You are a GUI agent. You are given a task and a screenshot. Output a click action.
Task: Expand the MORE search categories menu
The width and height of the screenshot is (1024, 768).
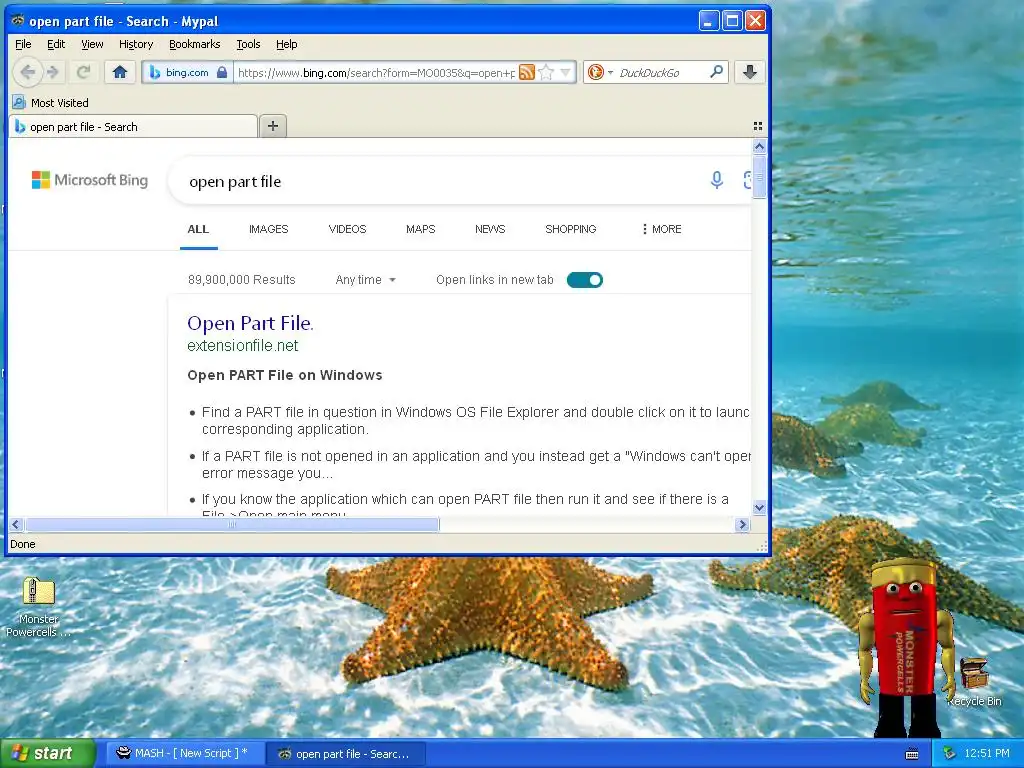[662, 229]
